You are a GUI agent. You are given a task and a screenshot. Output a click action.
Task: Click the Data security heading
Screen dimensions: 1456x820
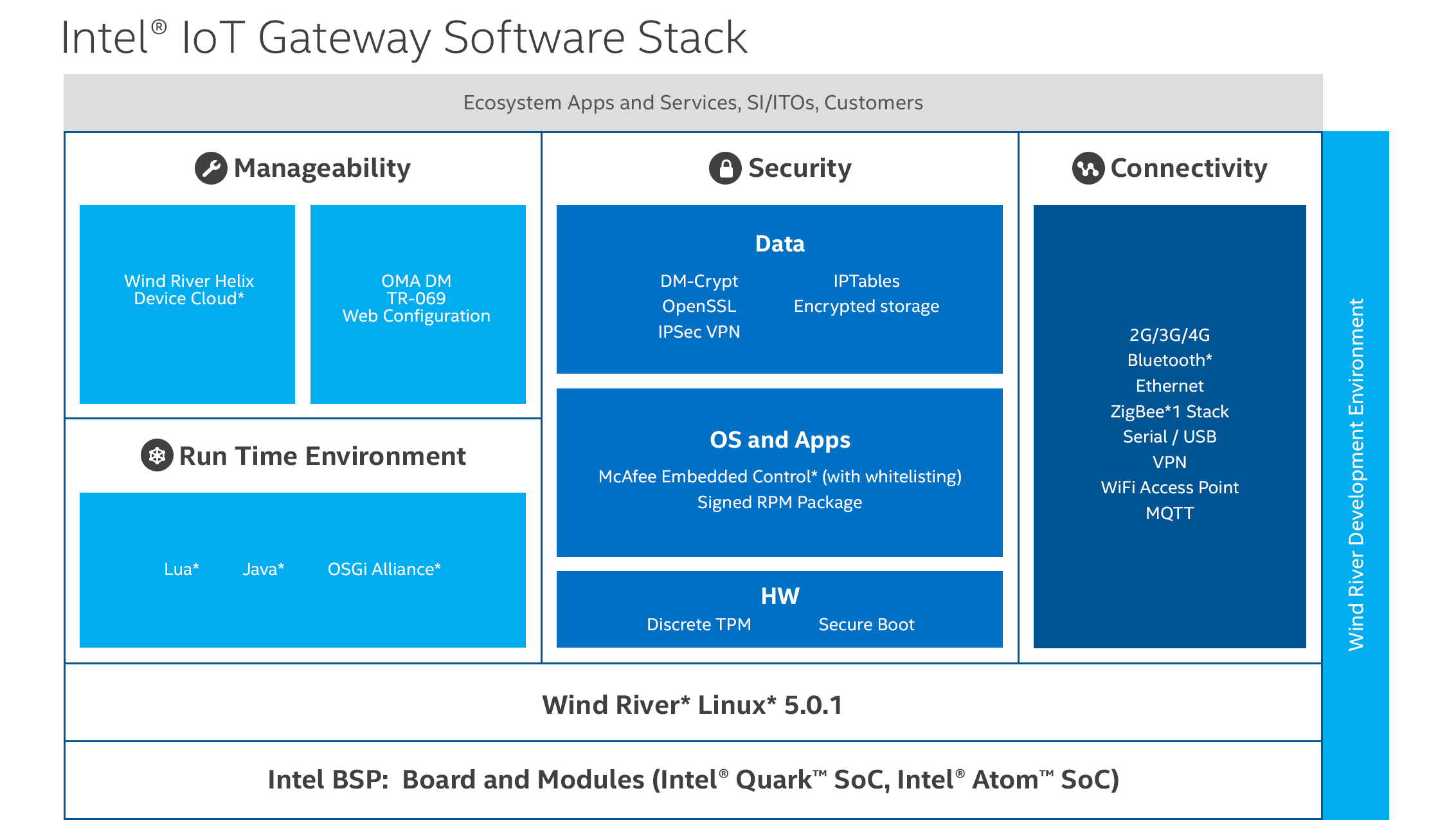coord(780,244)
